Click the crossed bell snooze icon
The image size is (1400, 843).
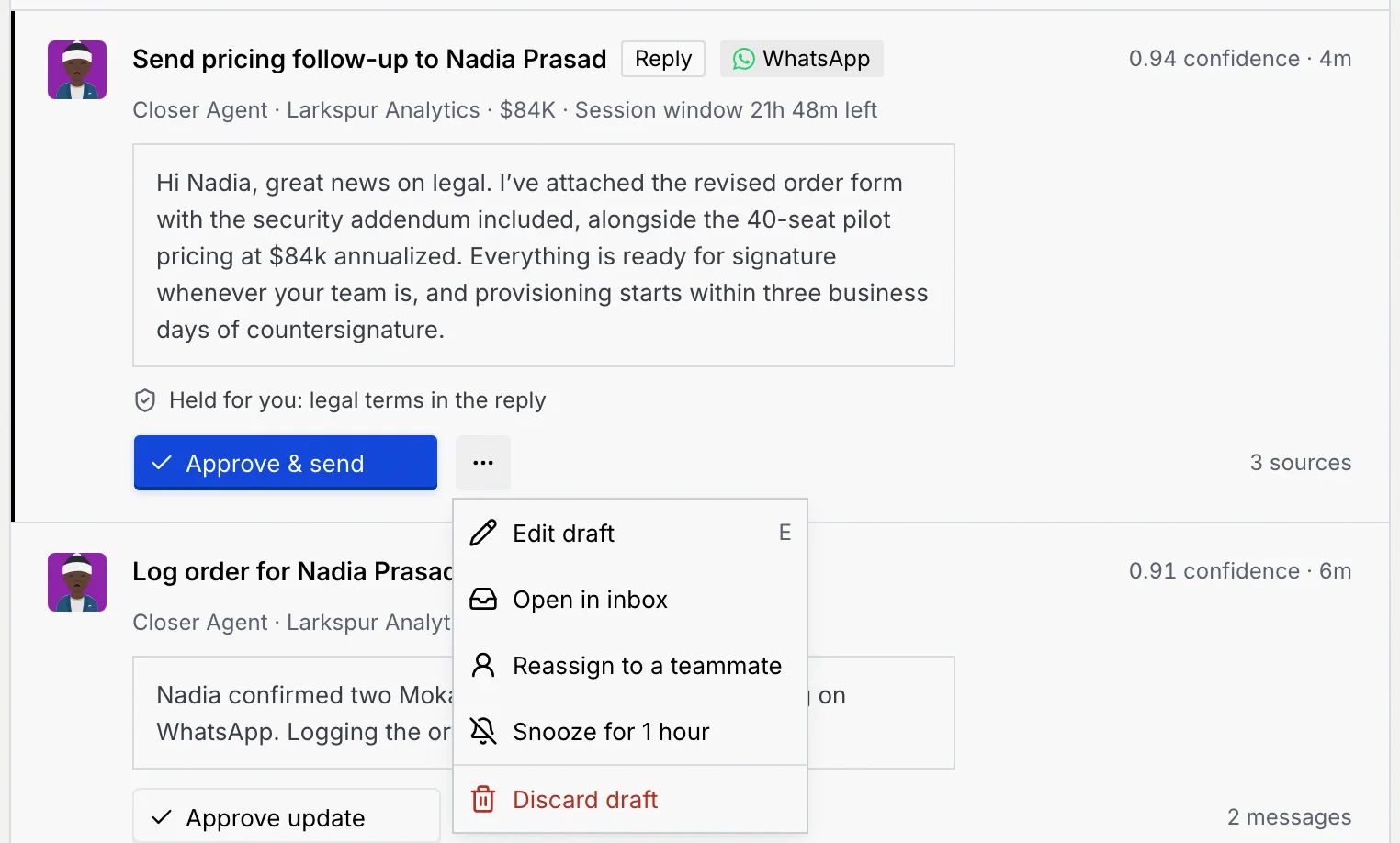click(483, 732)
